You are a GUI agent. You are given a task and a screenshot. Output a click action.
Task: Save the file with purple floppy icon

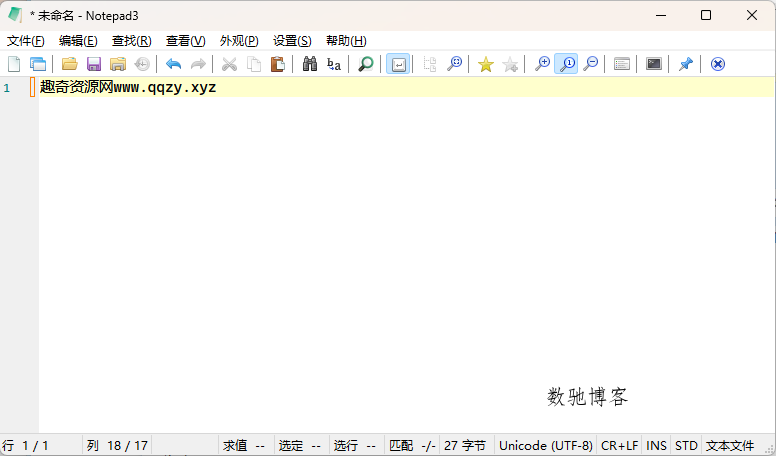click(94, 64)
